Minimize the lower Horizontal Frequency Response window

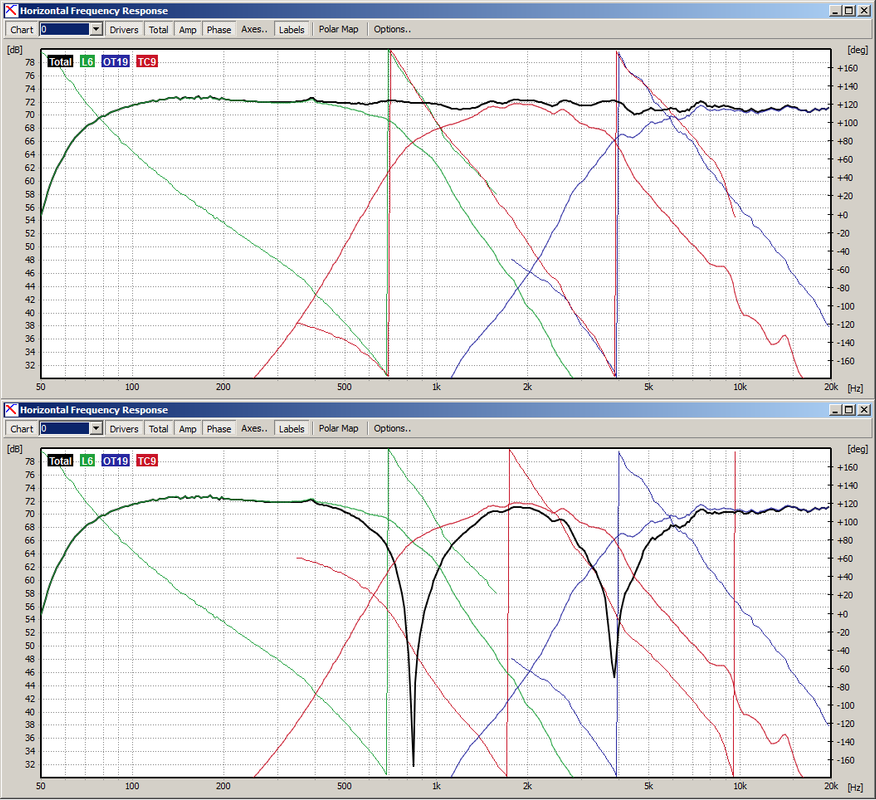[x=835, y=409]
